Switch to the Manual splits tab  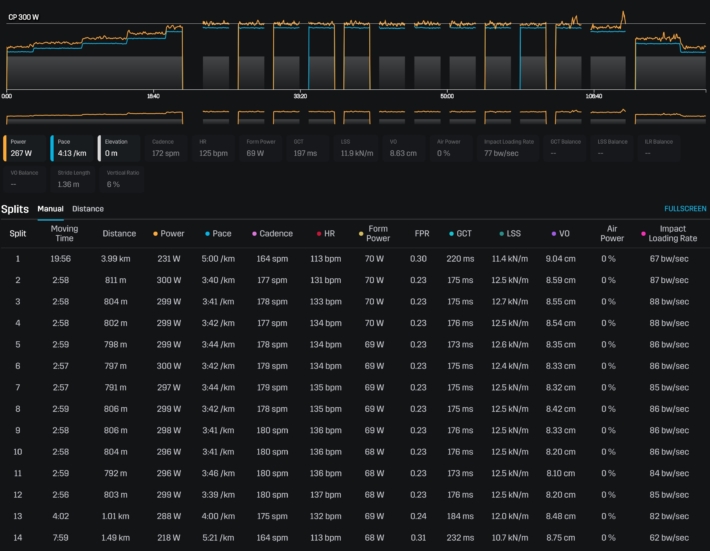pyautogui.click(x=51, y=209)
